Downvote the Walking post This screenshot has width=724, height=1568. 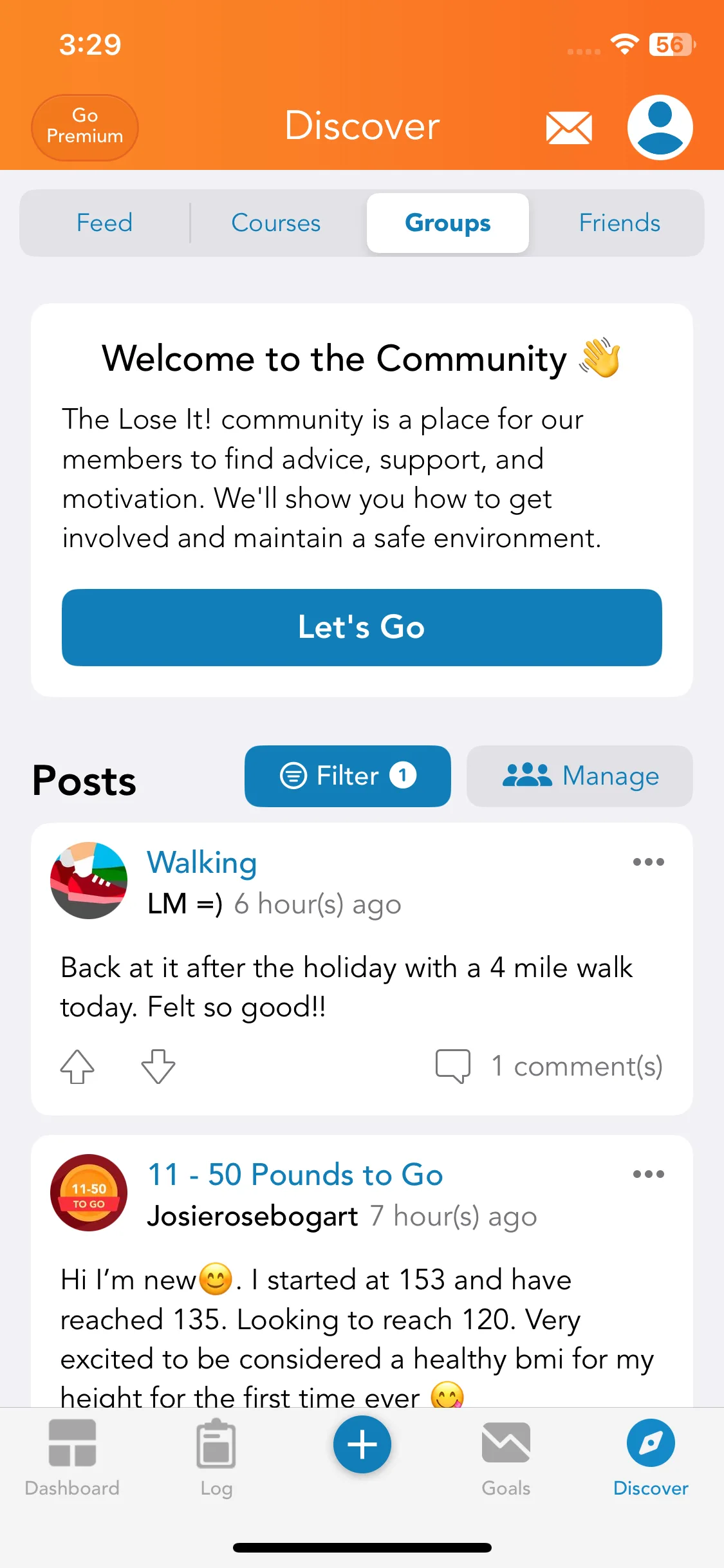click(x=158, y=1067)
